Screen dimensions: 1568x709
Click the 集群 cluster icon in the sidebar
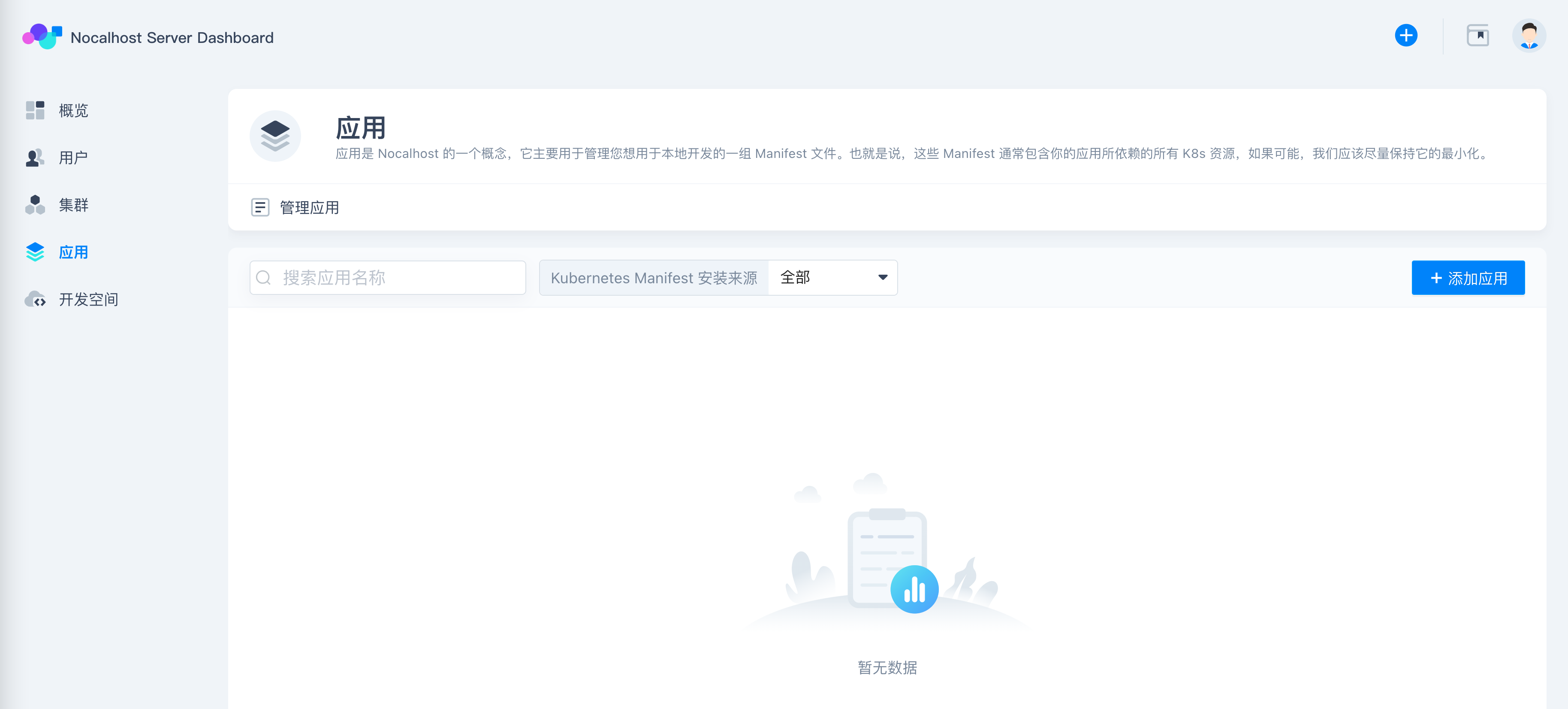coord(35,205)
